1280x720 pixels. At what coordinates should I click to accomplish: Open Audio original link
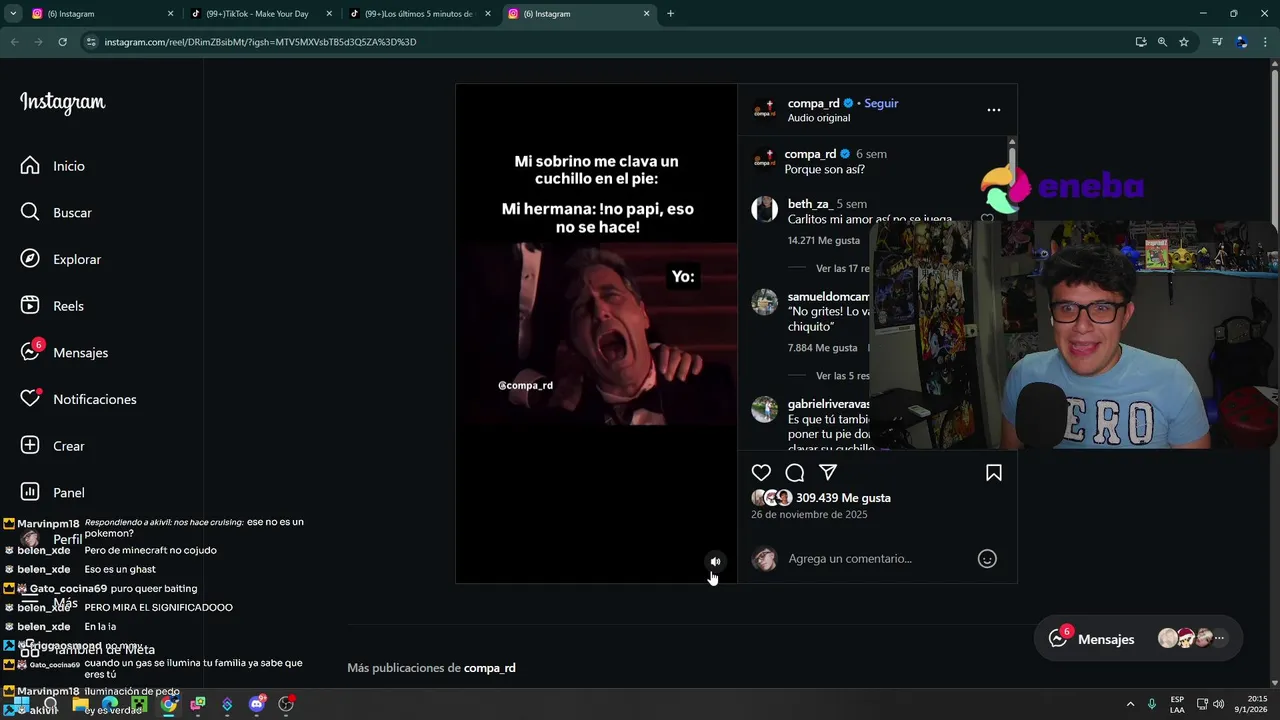pyautogui.click(x=818, y=118)
